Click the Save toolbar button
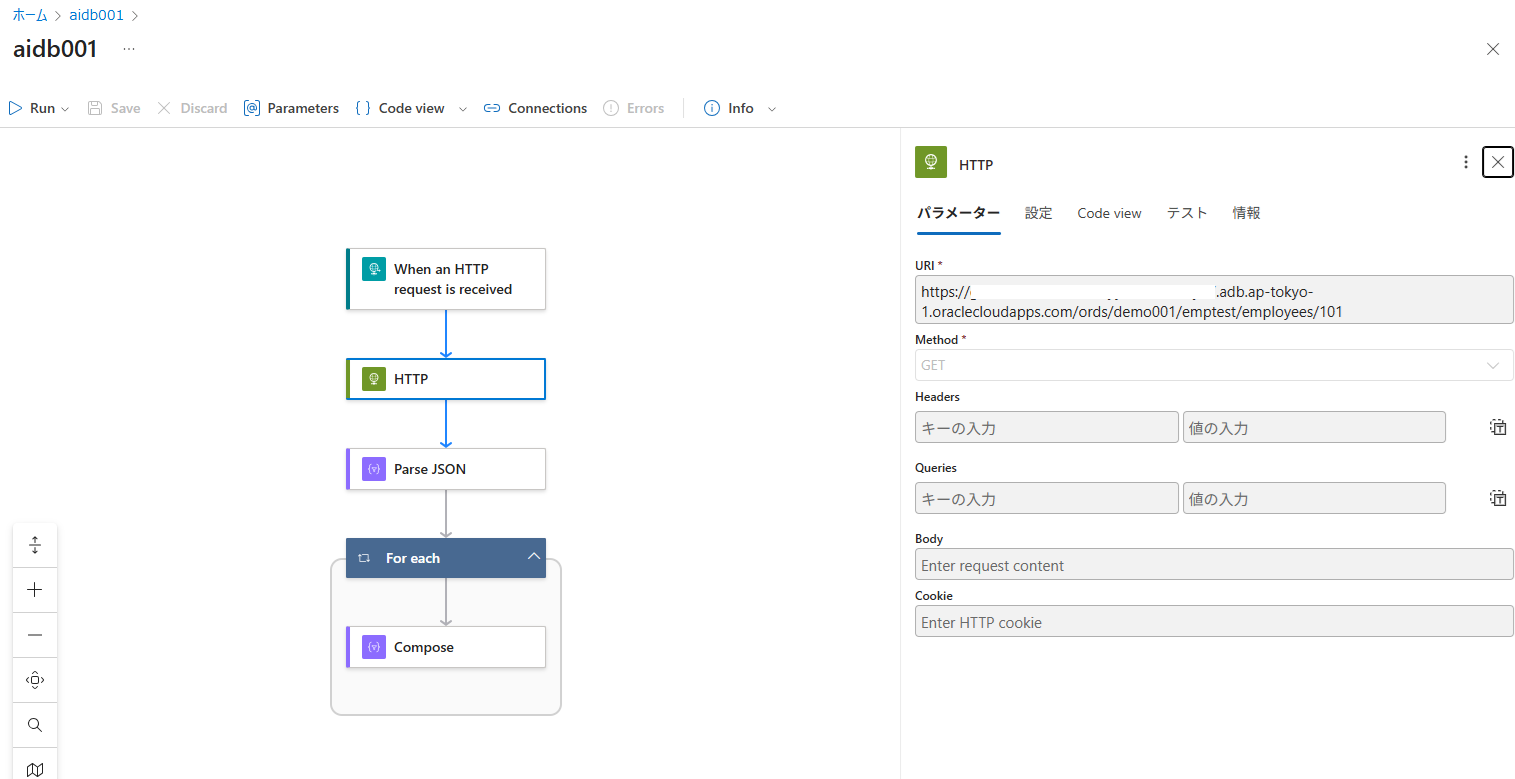Viewport: 1515px width, 779px height. [114, 108]
